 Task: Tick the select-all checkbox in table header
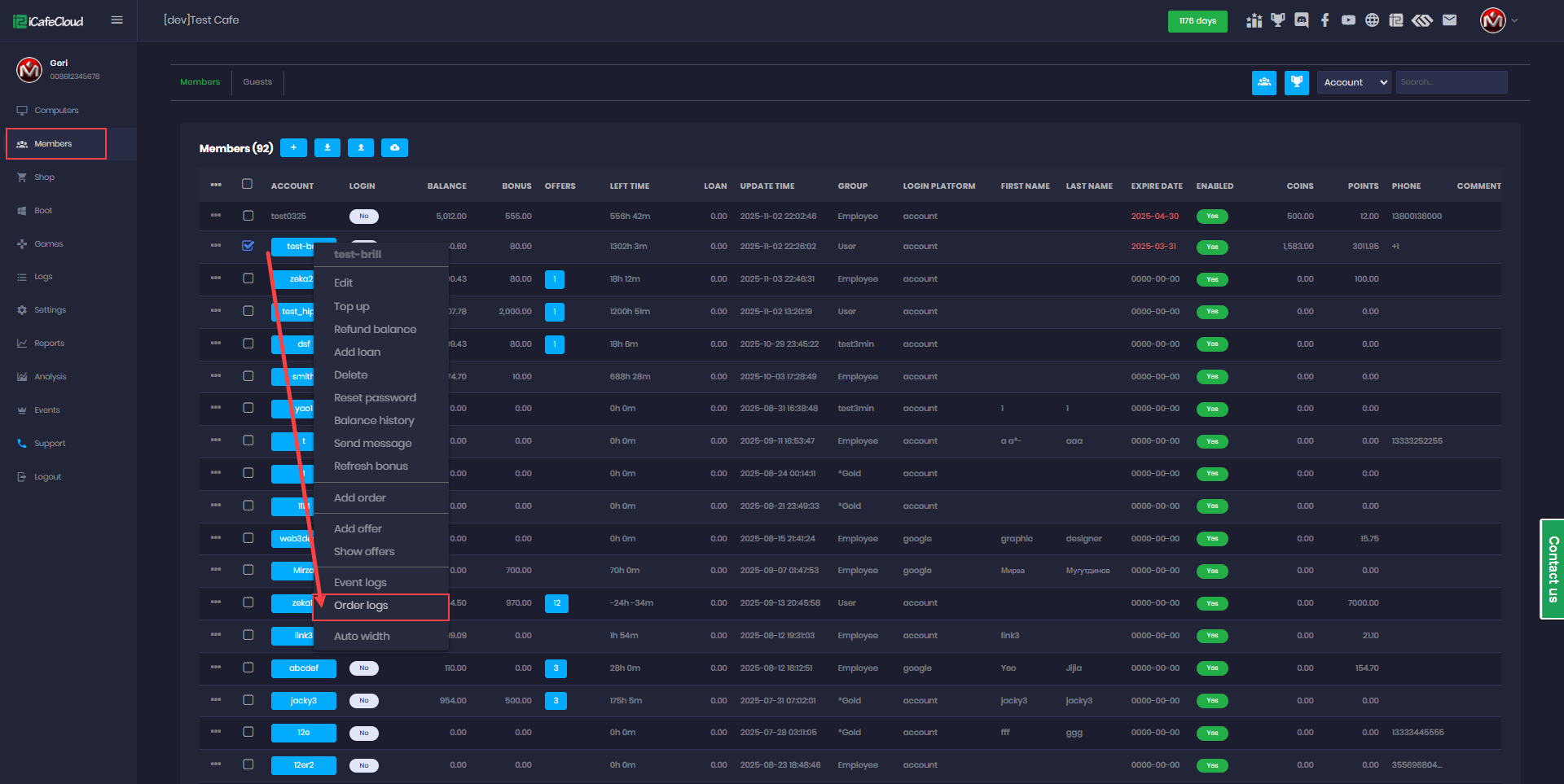[x=248, y=185]
